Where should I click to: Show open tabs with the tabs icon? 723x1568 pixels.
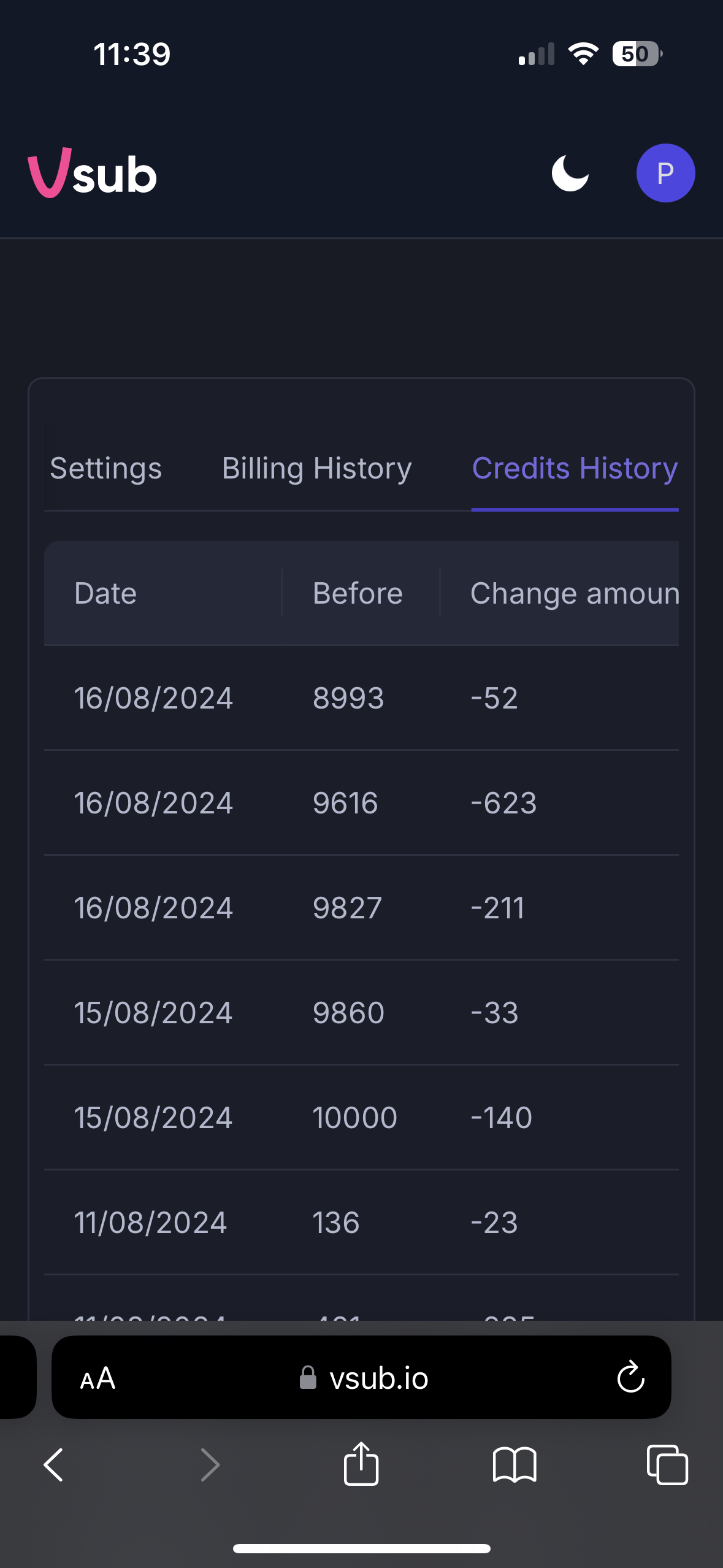667,1465
